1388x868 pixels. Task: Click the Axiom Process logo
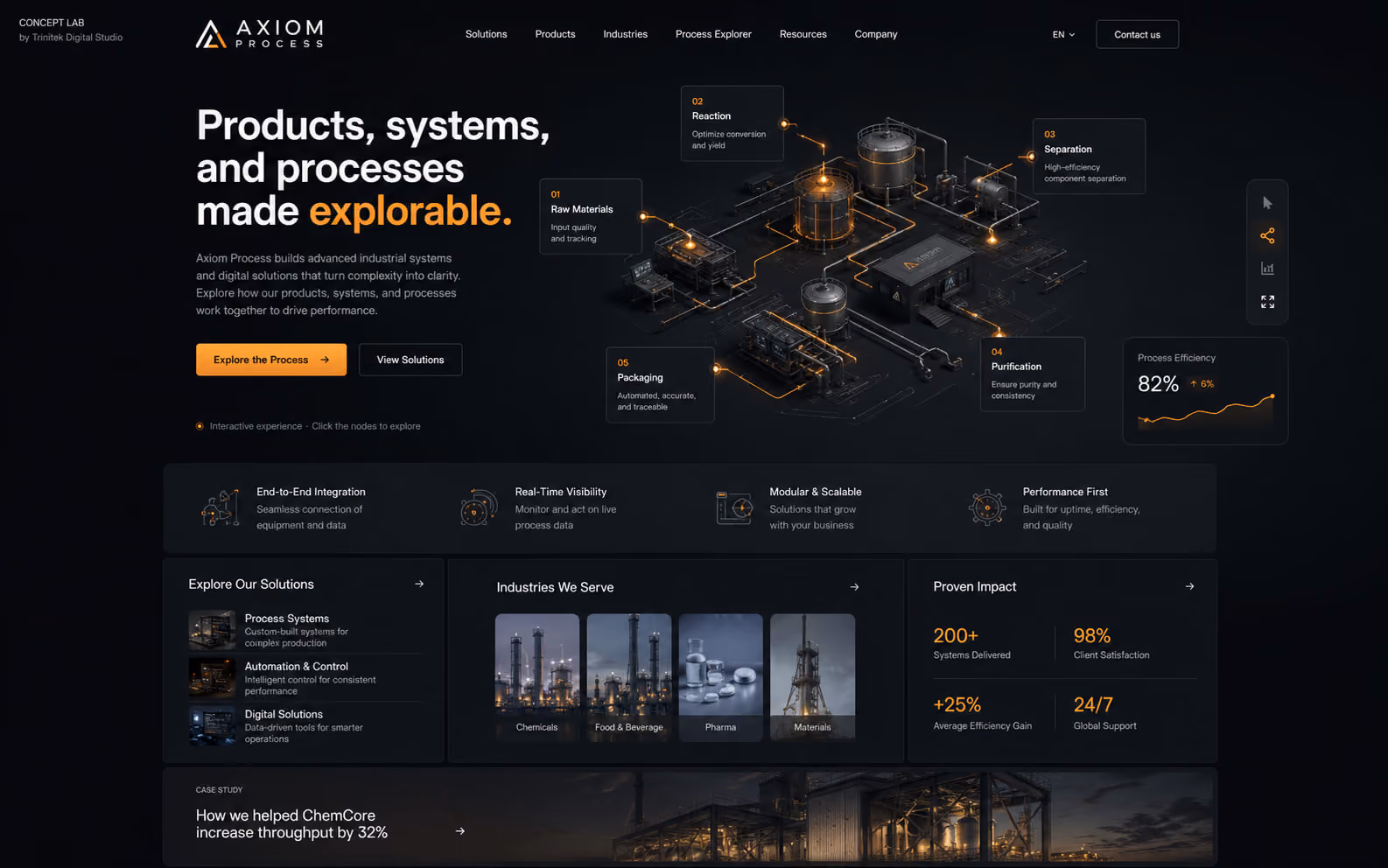point(259,34)
